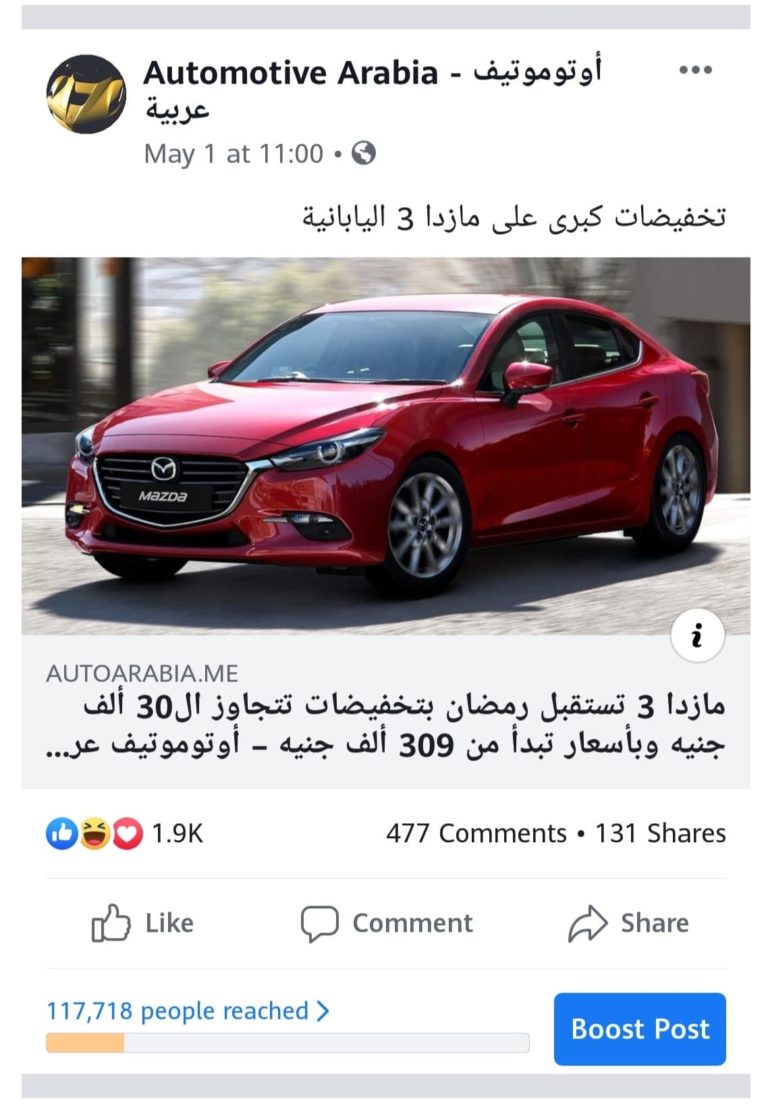Open the 1.9K reactions count

pos(177,834)
